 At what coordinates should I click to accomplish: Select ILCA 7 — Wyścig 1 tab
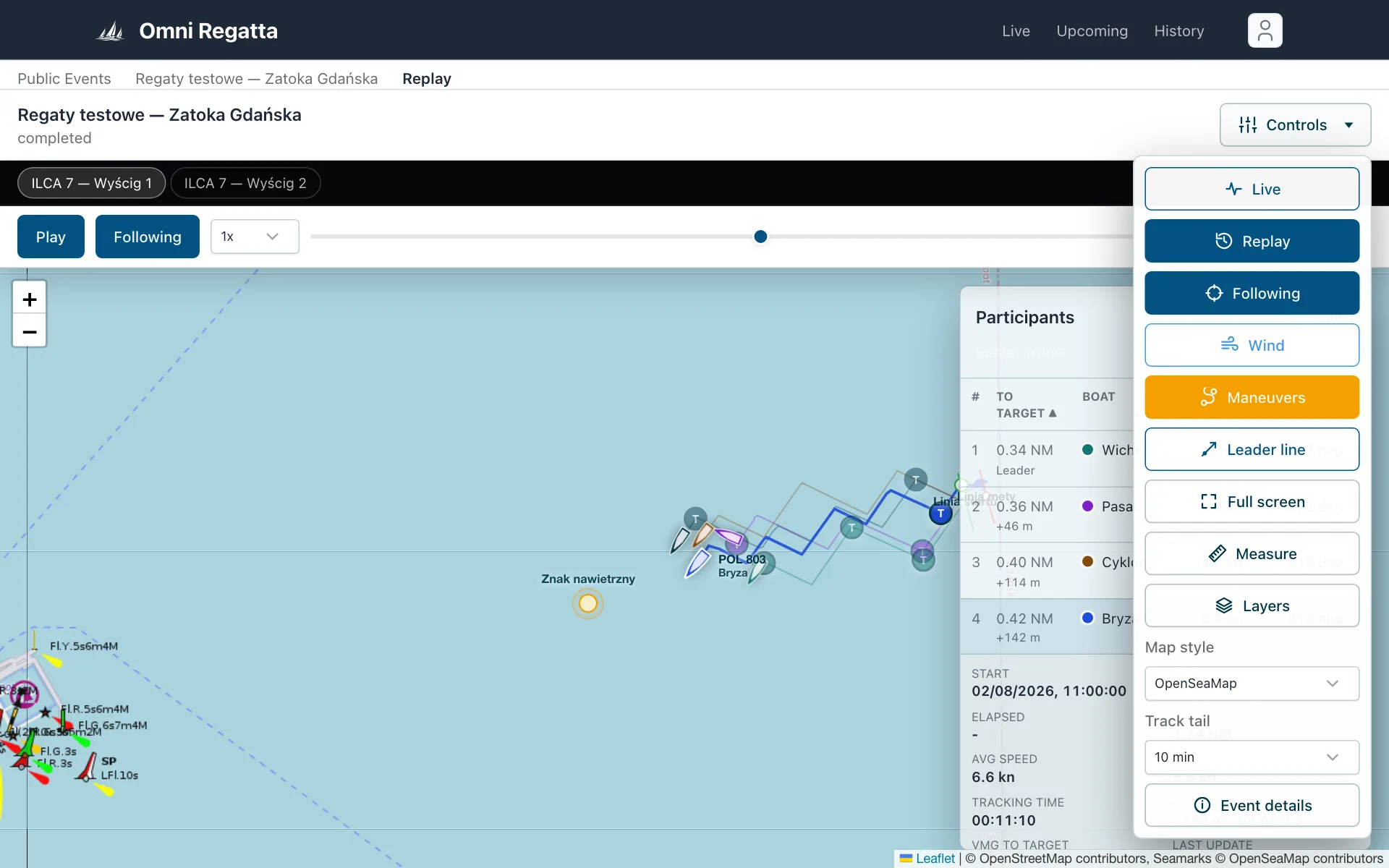click(x=92, y=183)
